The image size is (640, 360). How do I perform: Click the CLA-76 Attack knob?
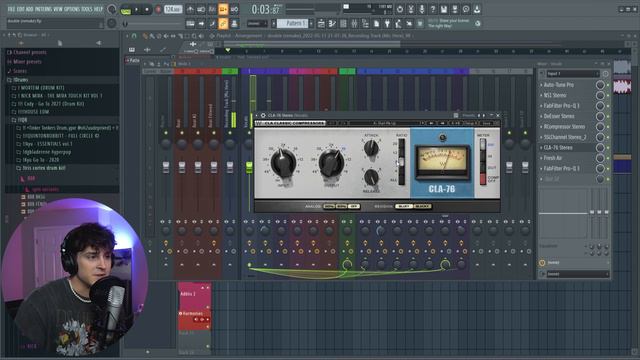(371, 148)
